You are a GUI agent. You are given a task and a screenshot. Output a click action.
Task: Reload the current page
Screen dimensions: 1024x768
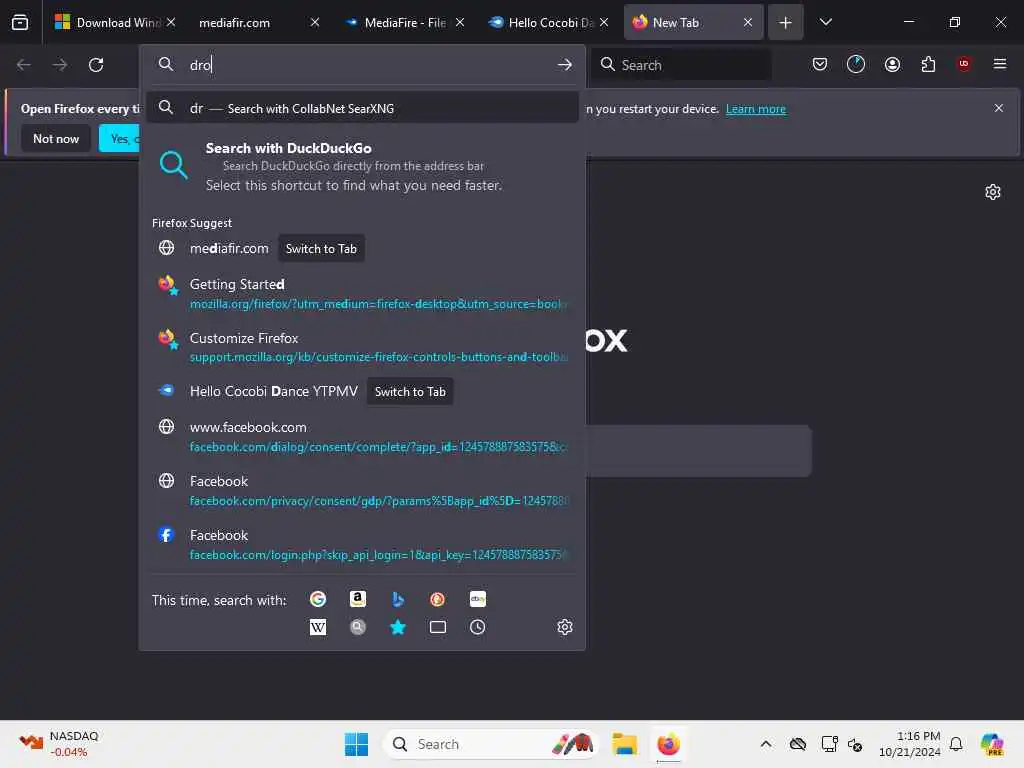click(96, 65)
